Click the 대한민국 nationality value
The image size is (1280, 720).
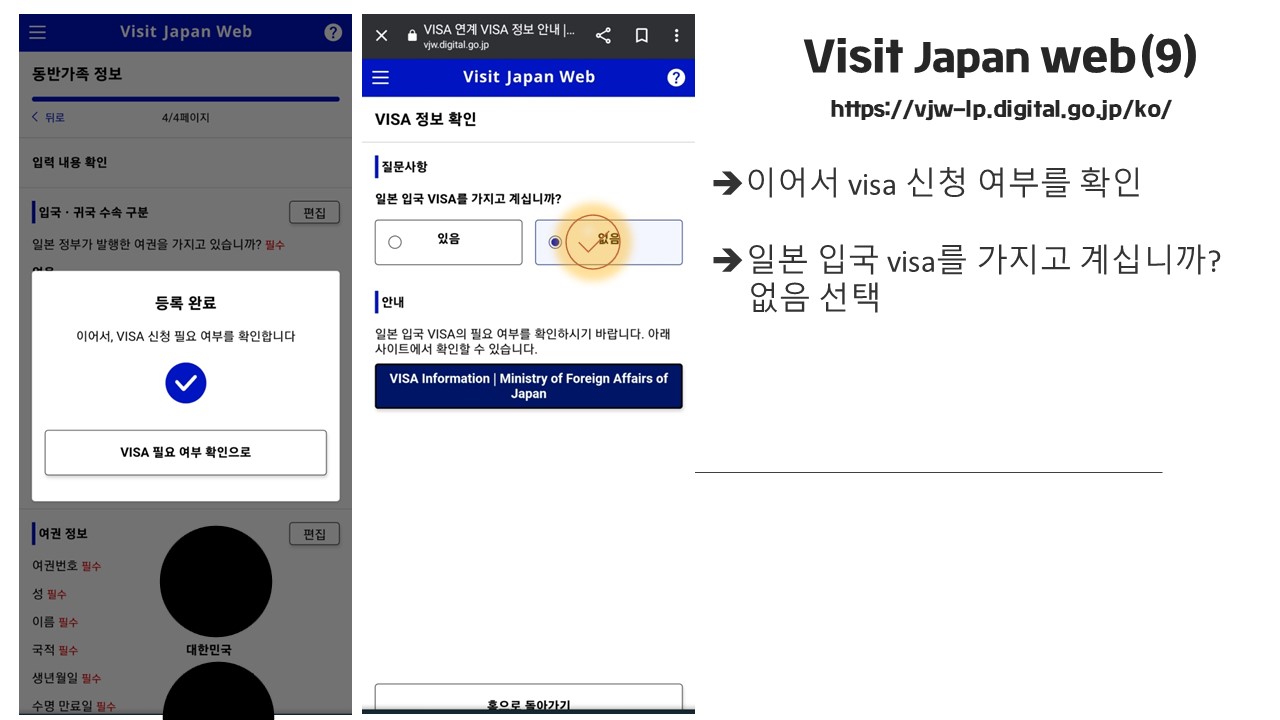[x=209, y=650]
